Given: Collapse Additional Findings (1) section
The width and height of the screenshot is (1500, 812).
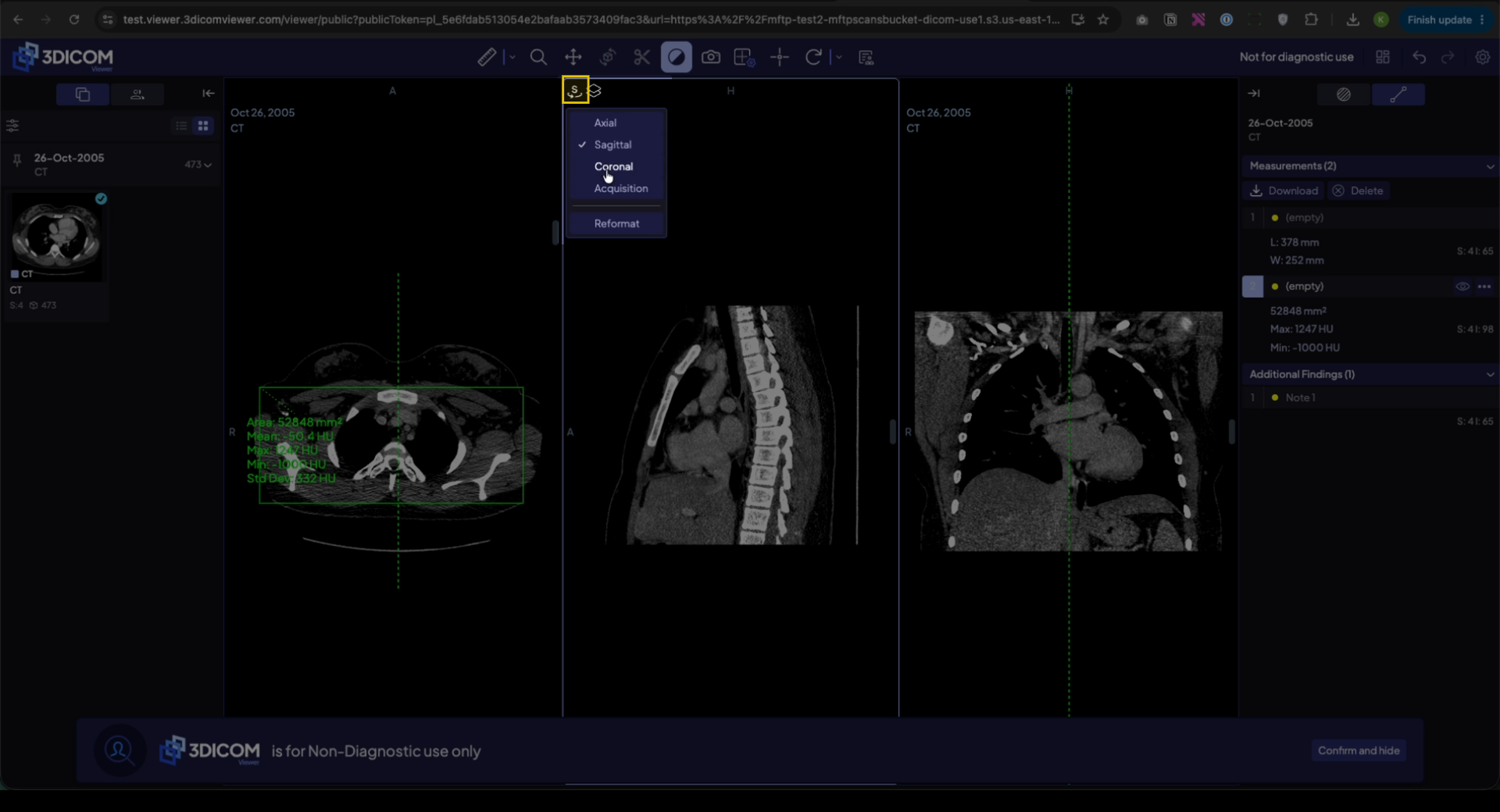Looking at the screenshot, I should point(1489,375).
